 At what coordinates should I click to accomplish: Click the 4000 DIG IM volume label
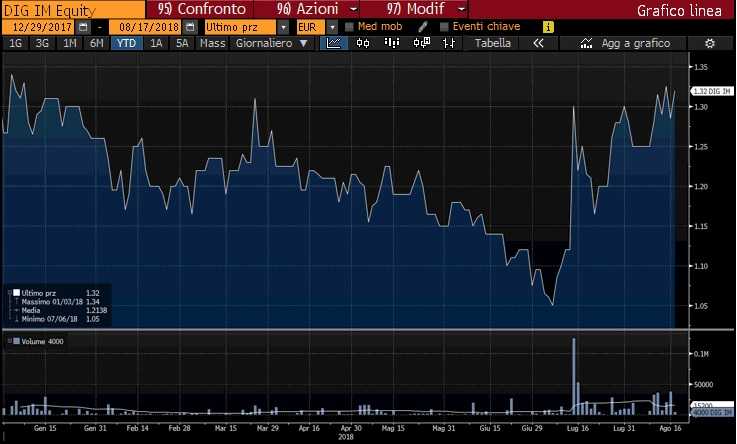712,413
